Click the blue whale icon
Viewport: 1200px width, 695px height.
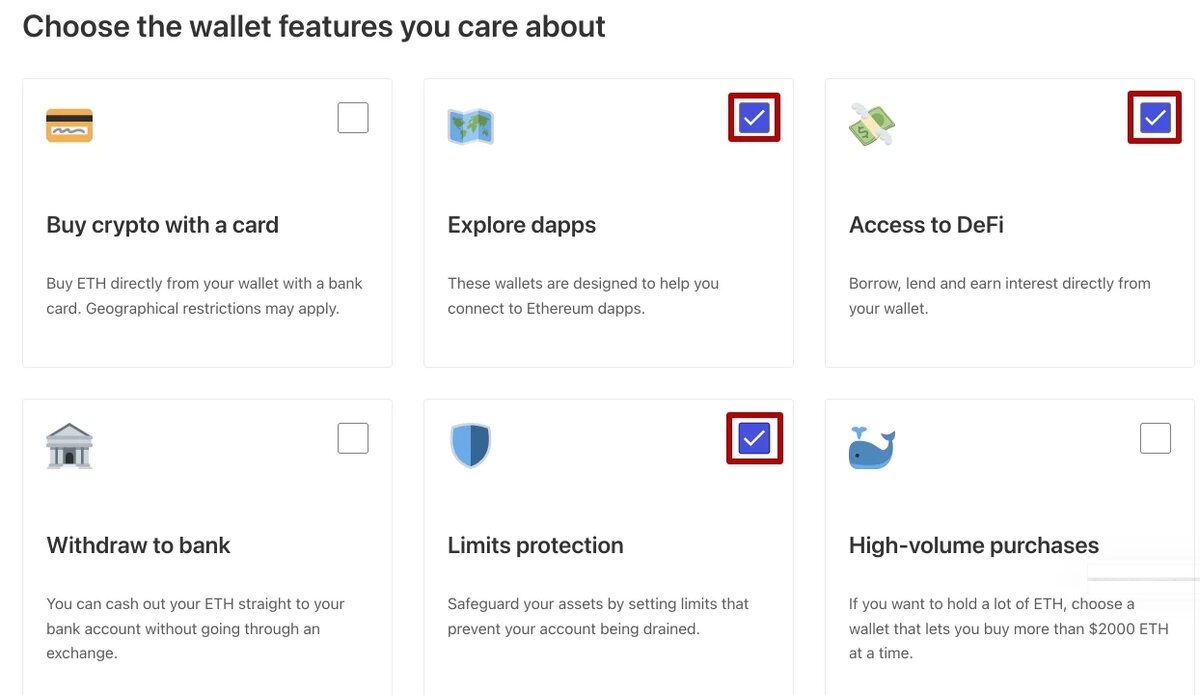click(871, 447)
